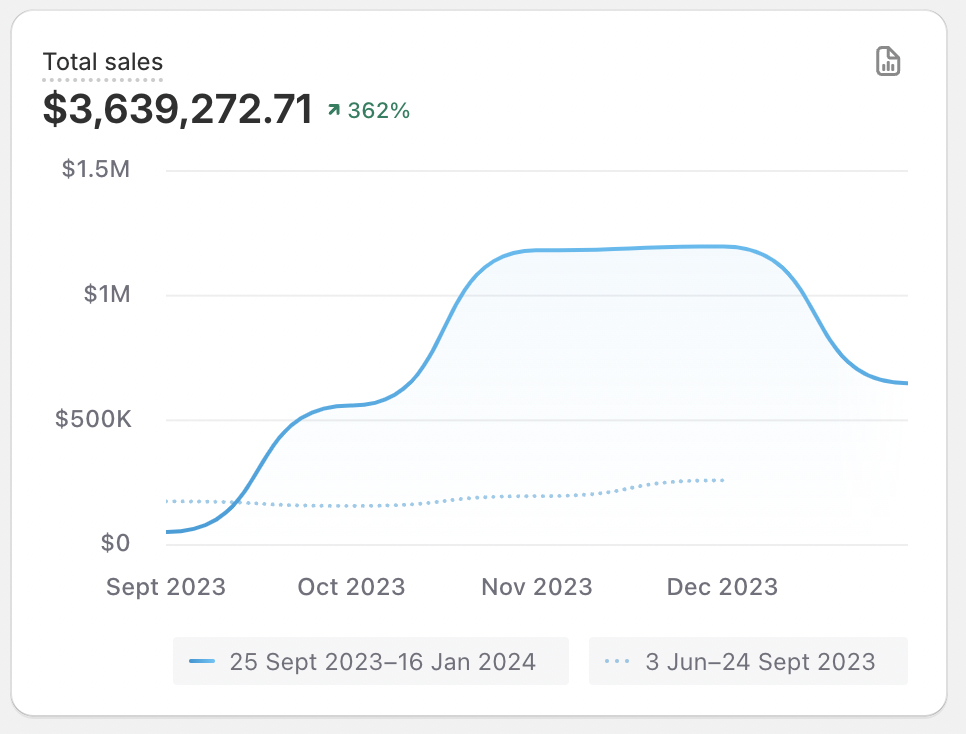Click the Oct 2023 axis label
This screenshot has width=966, height=734.
(x=351, y=587)
